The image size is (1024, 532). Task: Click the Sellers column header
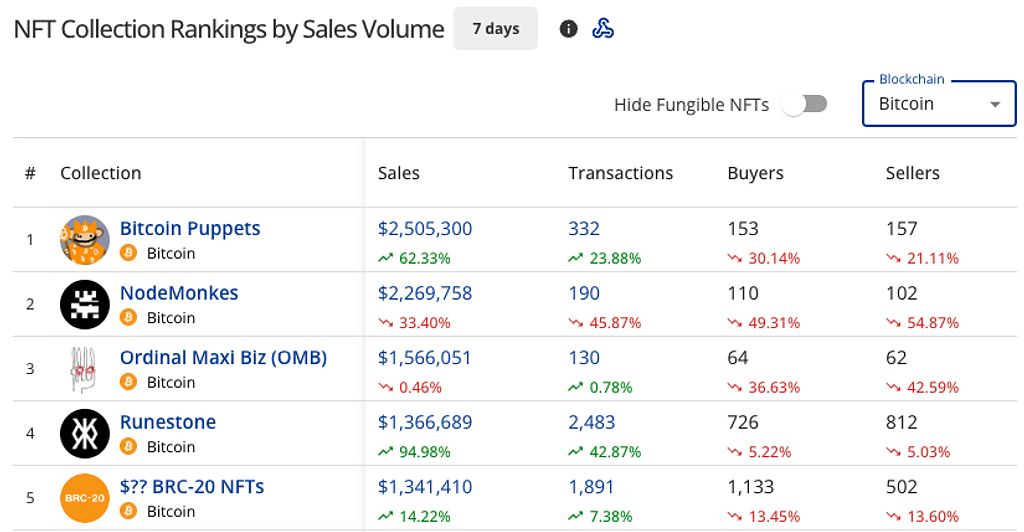coord(912,173)
